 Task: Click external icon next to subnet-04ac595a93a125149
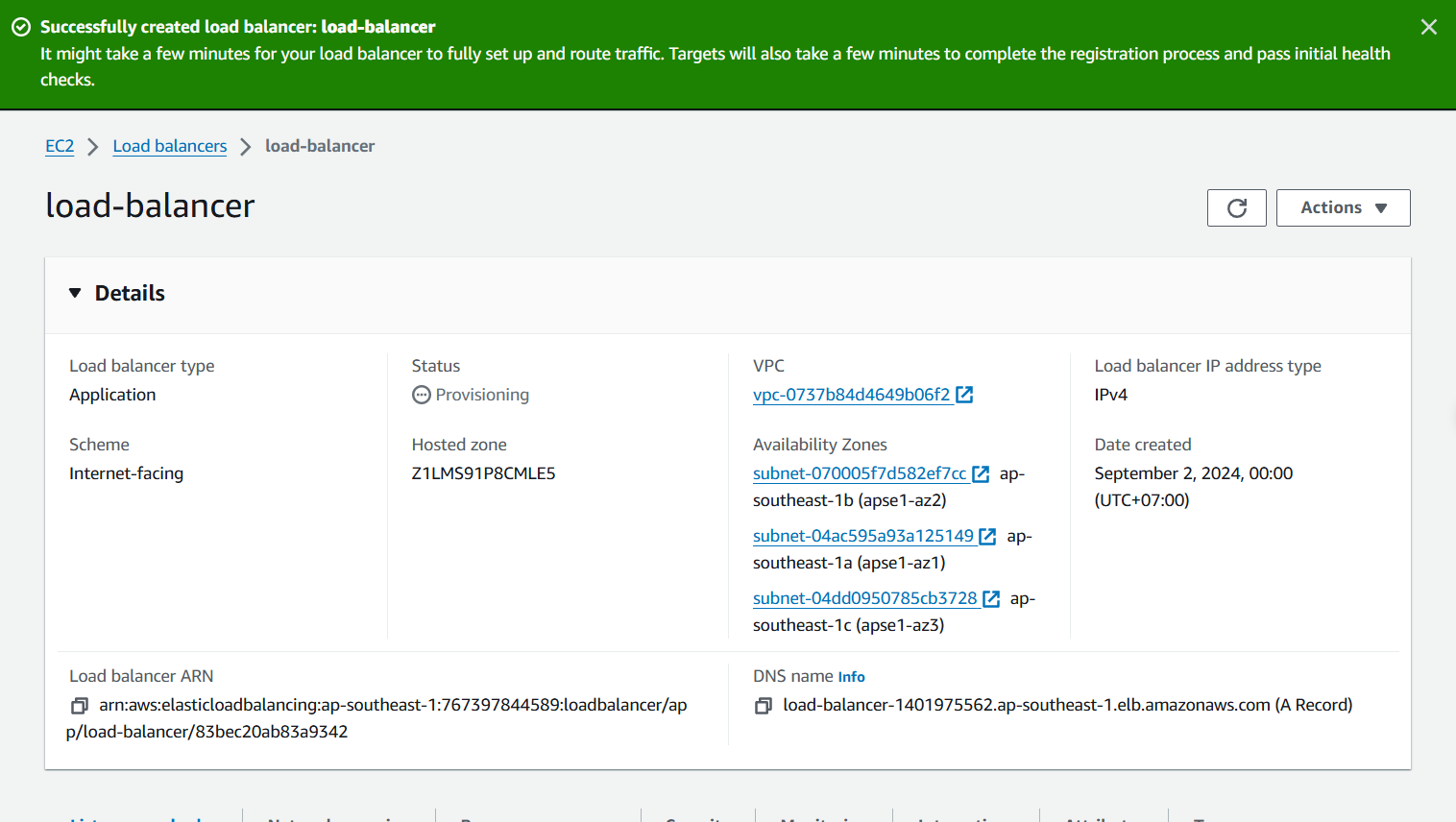point(987,536)
